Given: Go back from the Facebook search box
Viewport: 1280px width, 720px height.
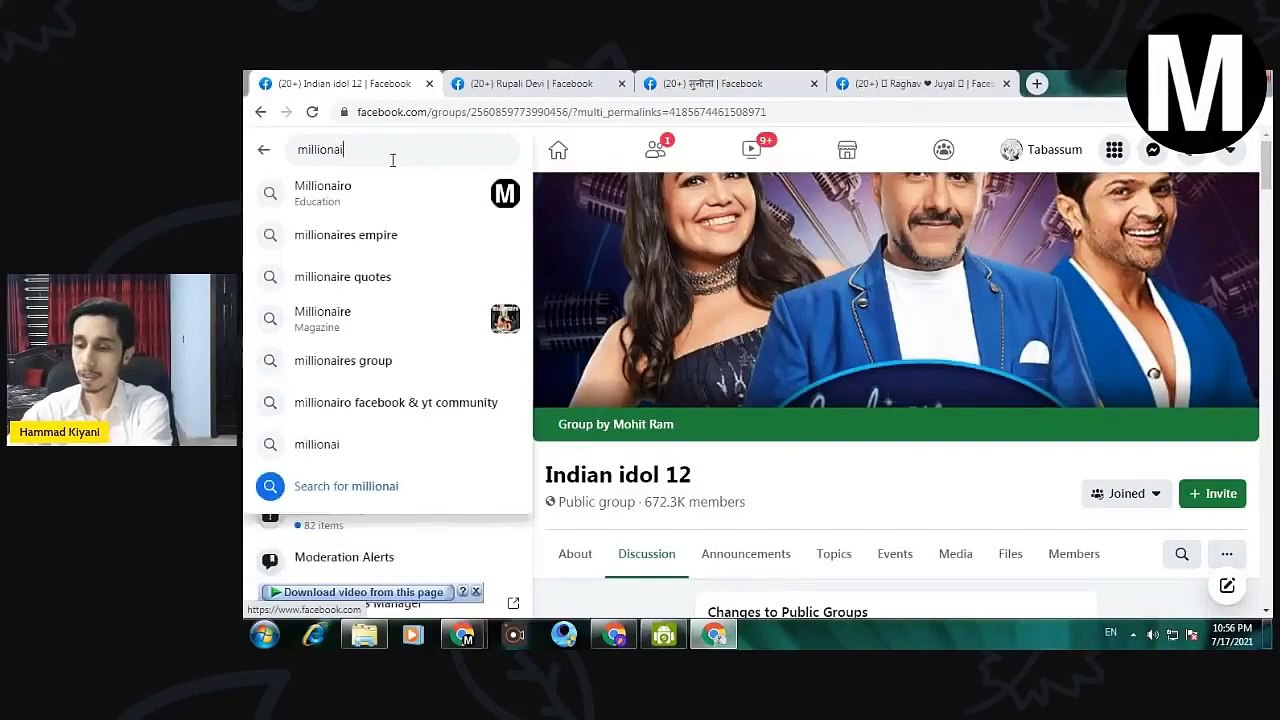Looking at the screenshot, I should (264, 150).
